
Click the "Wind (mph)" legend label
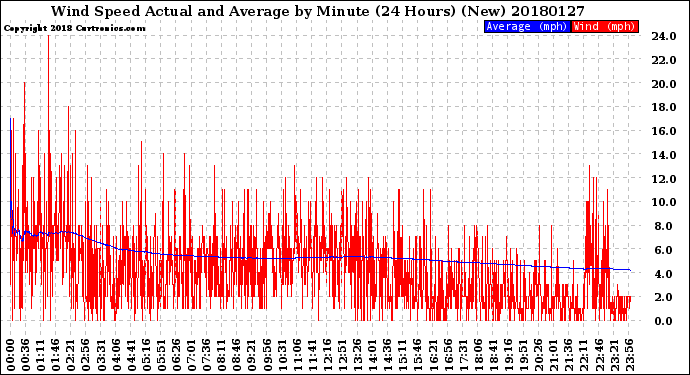click(604, 26)
